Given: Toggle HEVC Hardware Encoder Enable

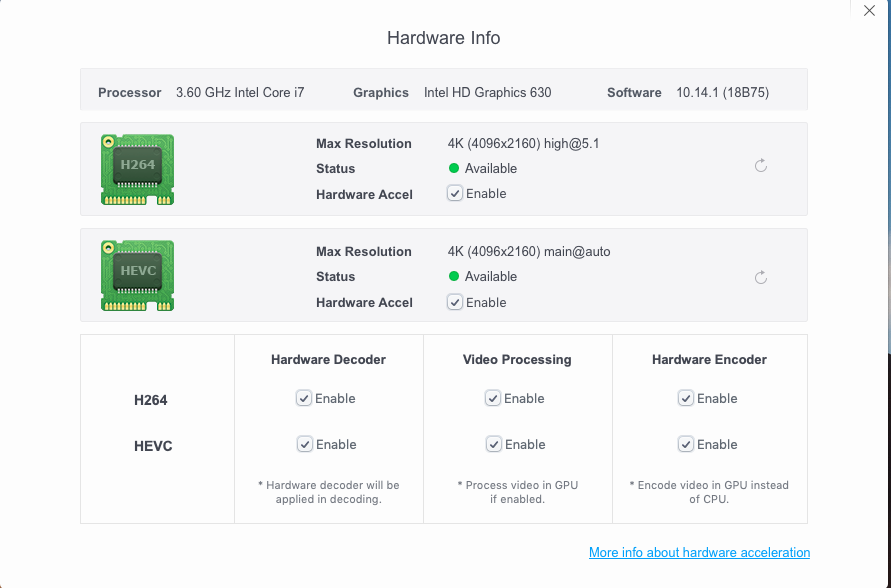Looking at the screenshot, I should pos(685,444).
